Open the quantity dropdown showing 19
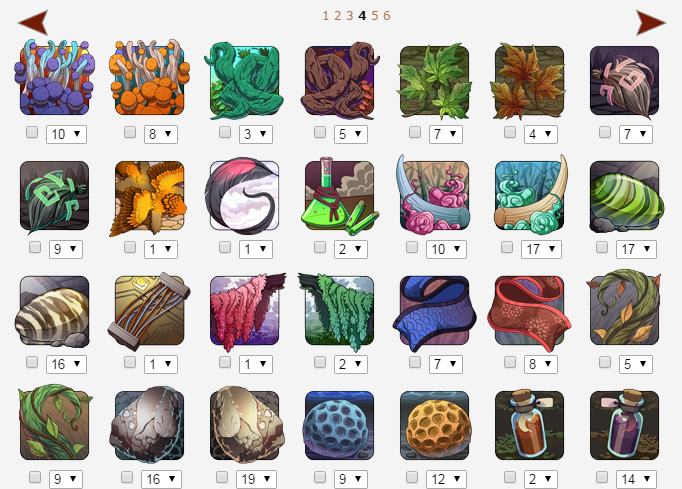 point(256,479)
